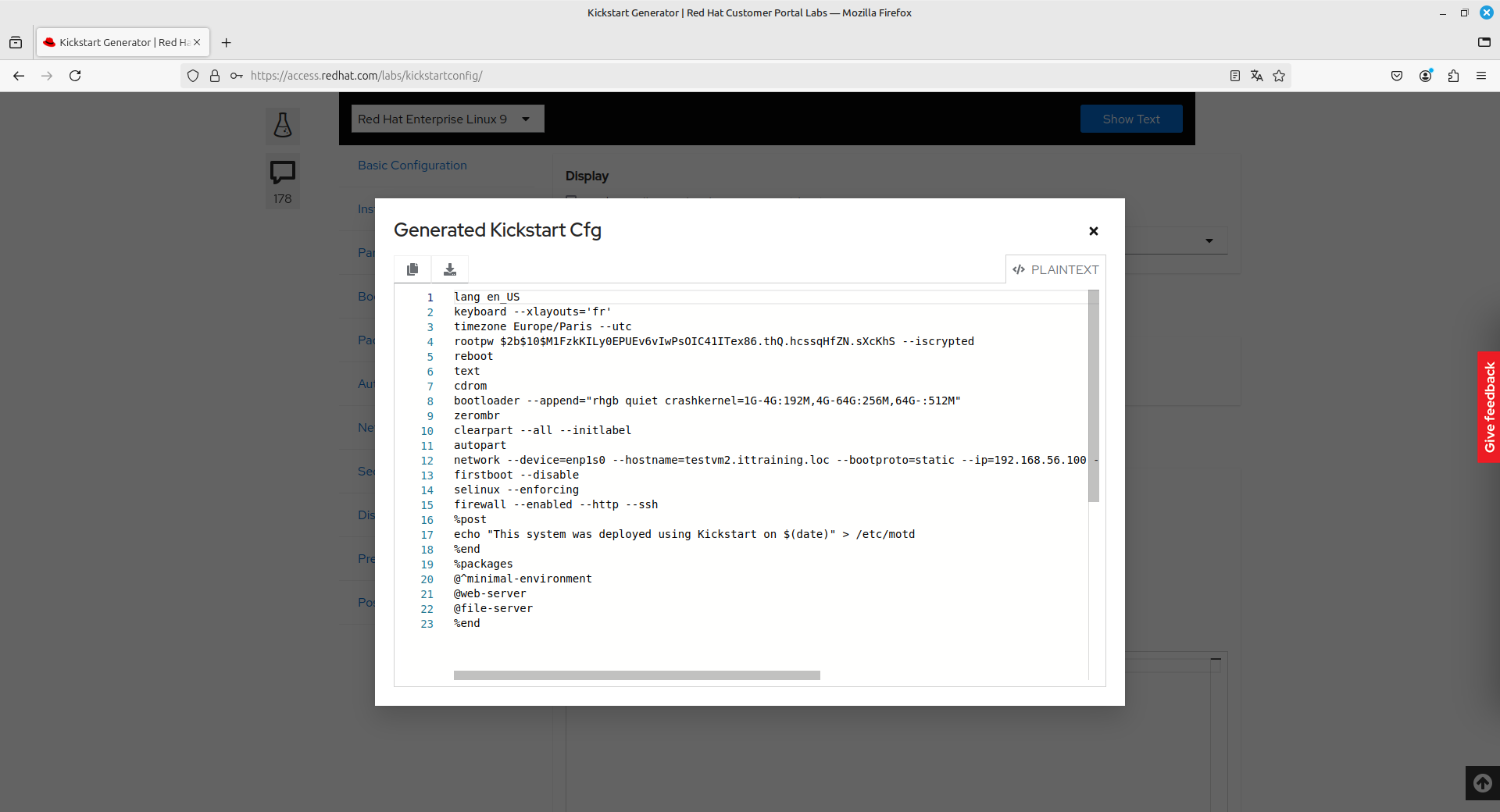Click the 'timezone Europe/Paris --utc' line

[543, 326]
